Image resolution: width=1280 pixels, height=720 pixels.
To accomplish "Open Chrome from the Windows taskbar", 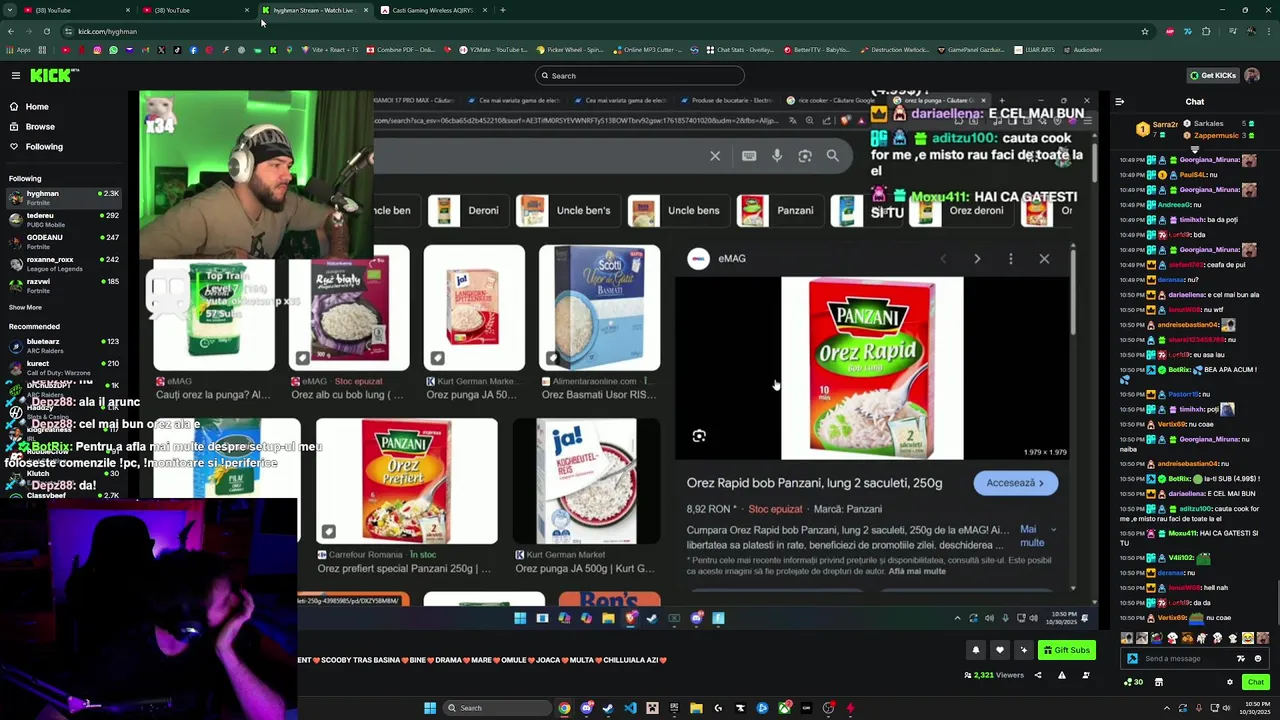I will coord(564,708).
